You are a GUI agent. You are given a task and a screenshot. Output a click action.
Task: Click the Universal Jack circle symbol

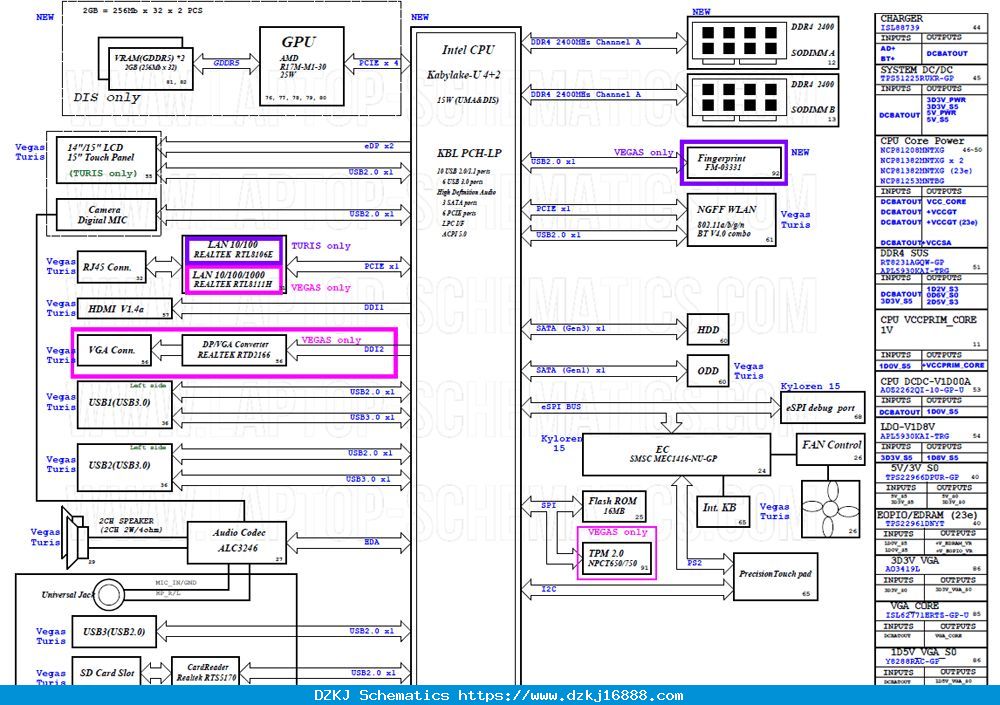click(109, 595)
